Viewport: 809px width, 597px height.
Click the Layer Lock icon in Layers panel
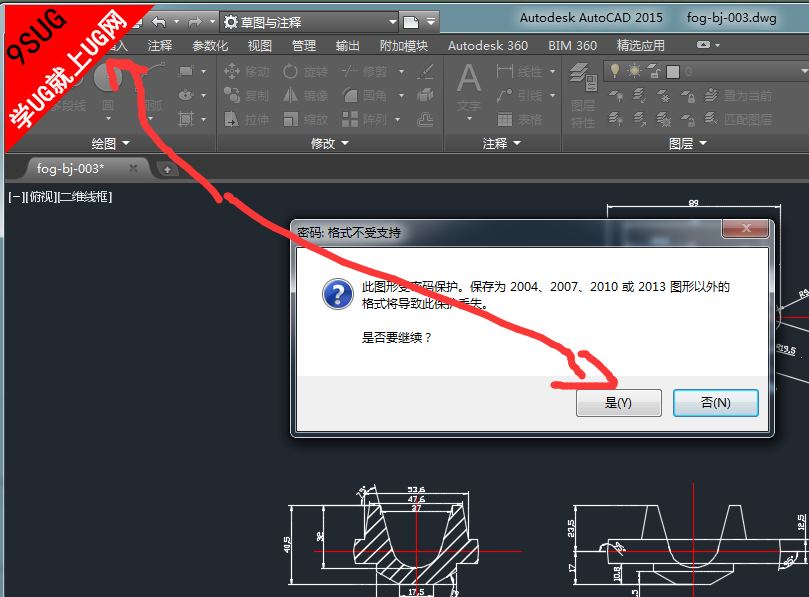pos(688,95)
